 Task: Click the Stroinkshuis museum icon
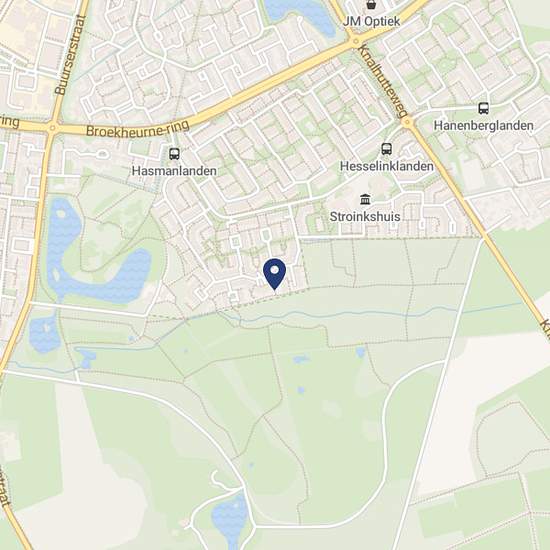pyautogui.click(x=365, y=199)
